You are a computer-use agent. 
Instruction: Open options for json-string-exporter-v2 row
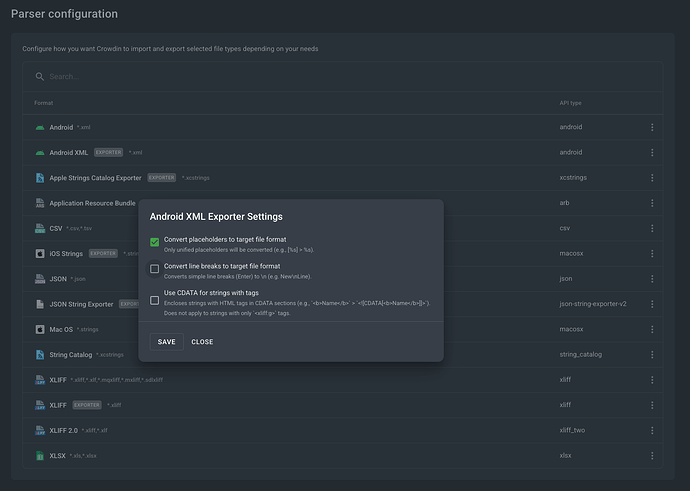coord(652,304)
